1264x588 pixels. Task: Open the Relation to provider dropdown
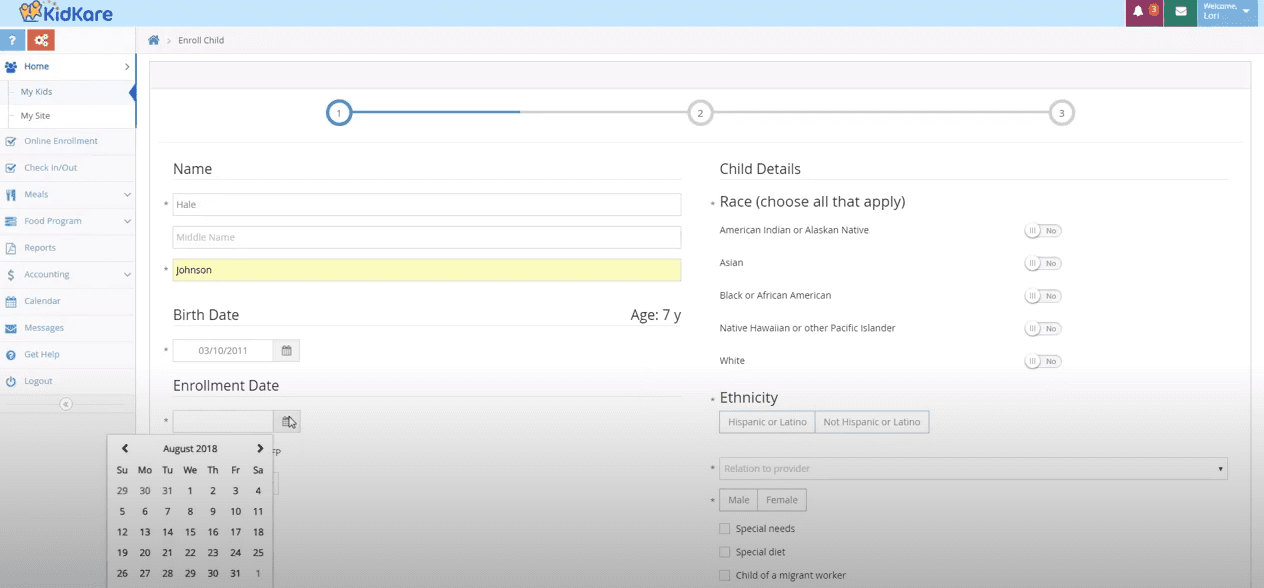[973, 469]
